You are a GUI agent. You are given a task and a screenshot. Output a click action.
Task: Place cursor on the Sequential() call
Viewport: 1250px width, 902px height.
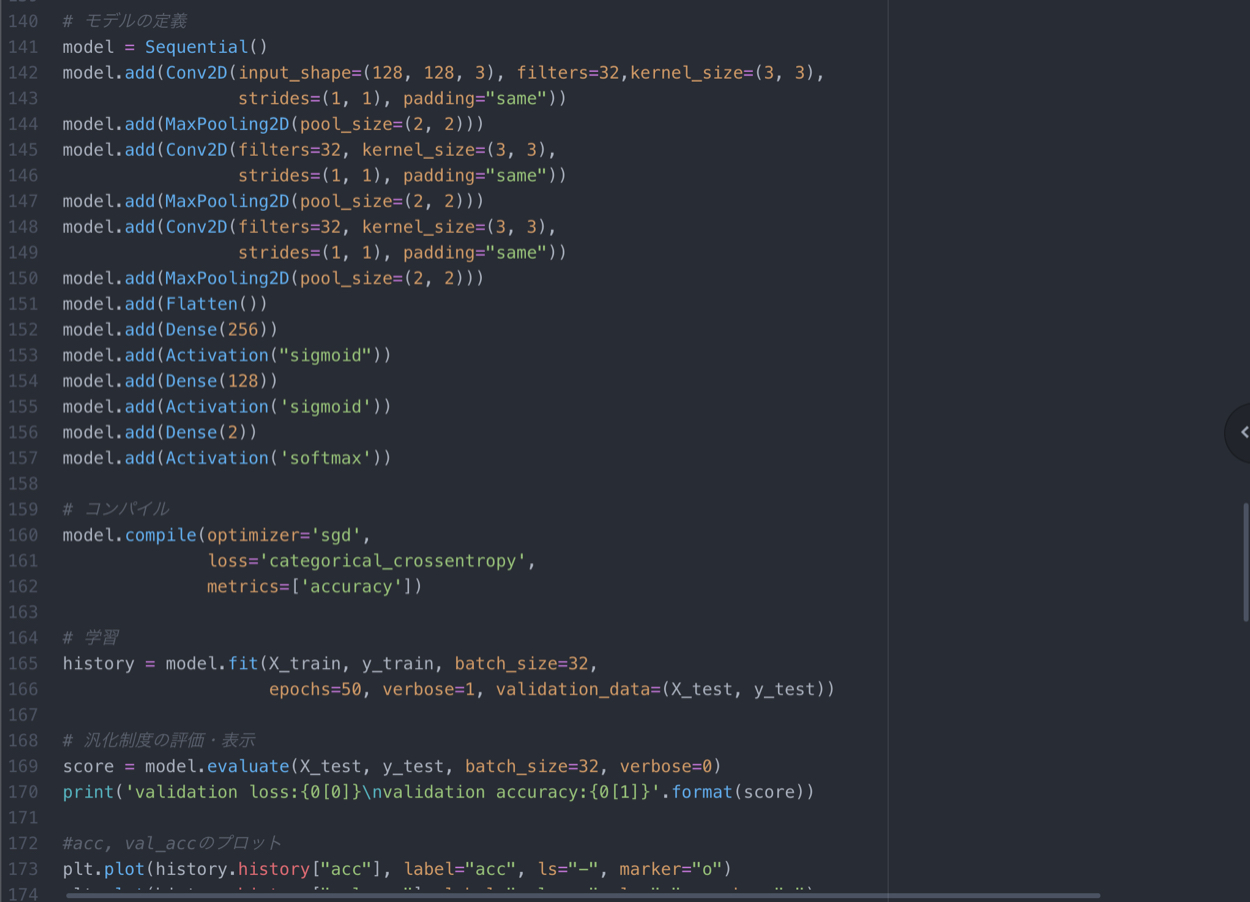pyautogui.click(x=205, y=47)
